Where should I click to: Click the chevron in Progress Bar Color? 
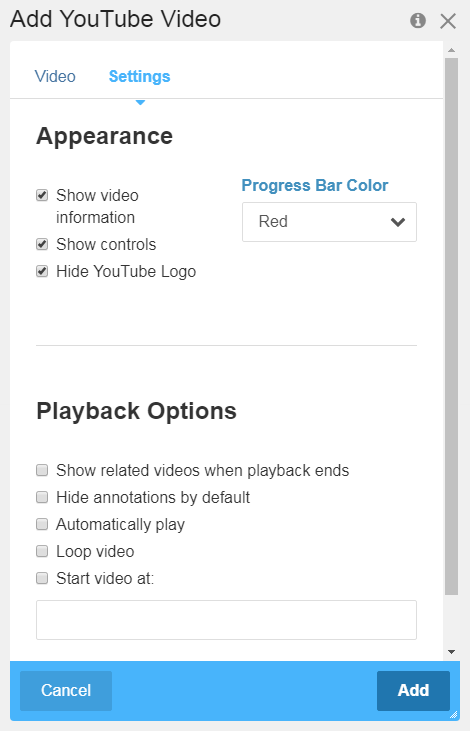pos(398,222)
